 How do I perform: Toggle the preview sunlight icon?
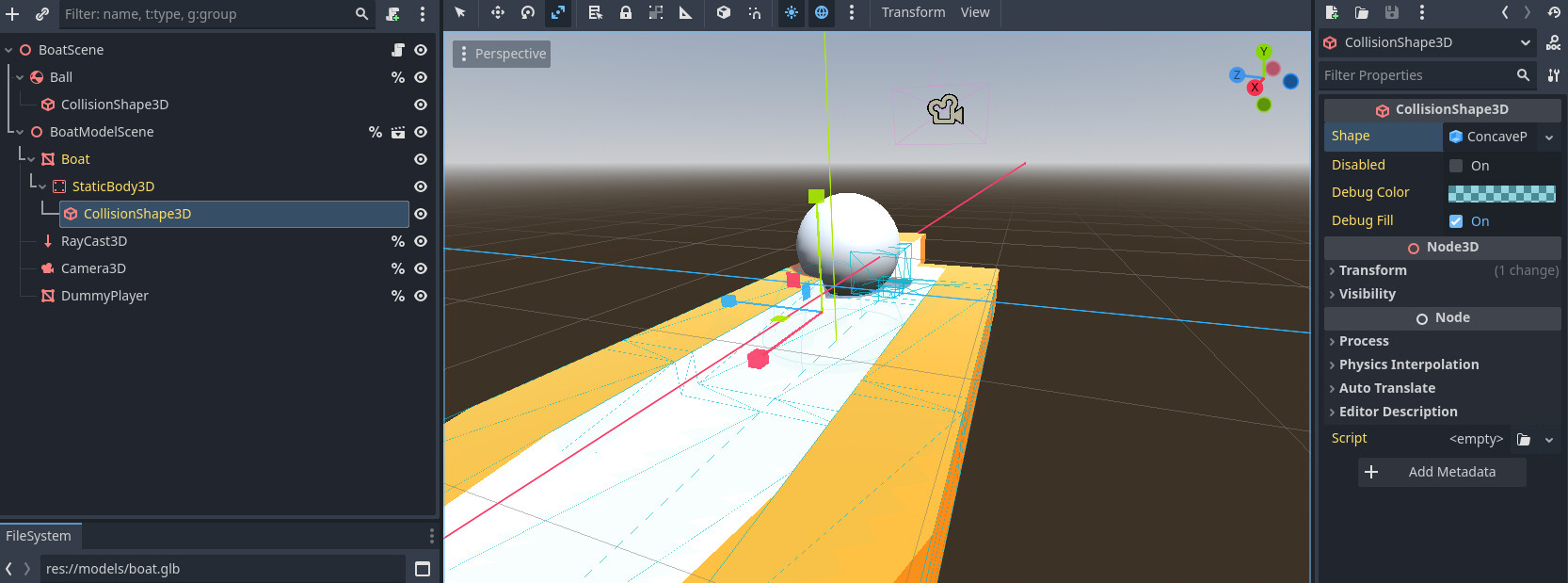coord(792,12)
